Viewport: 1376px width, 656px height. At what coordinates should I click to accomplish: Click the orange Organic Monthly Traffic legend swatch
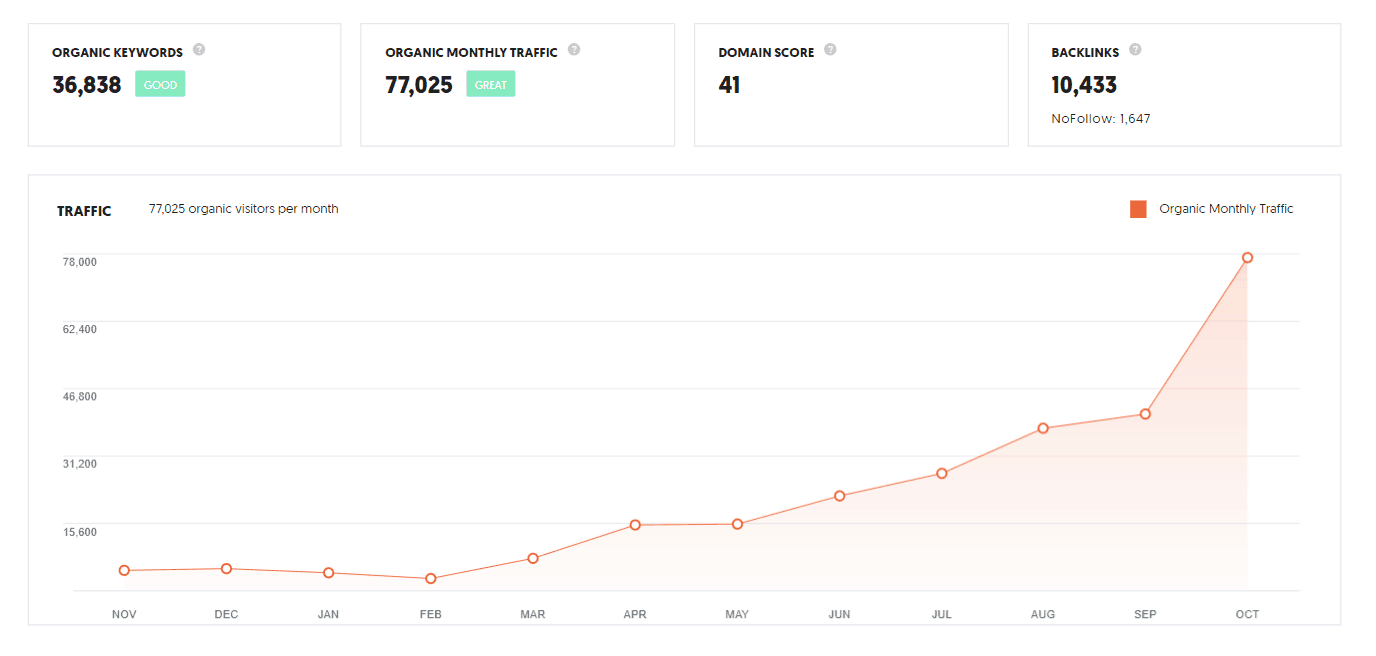1138,209
